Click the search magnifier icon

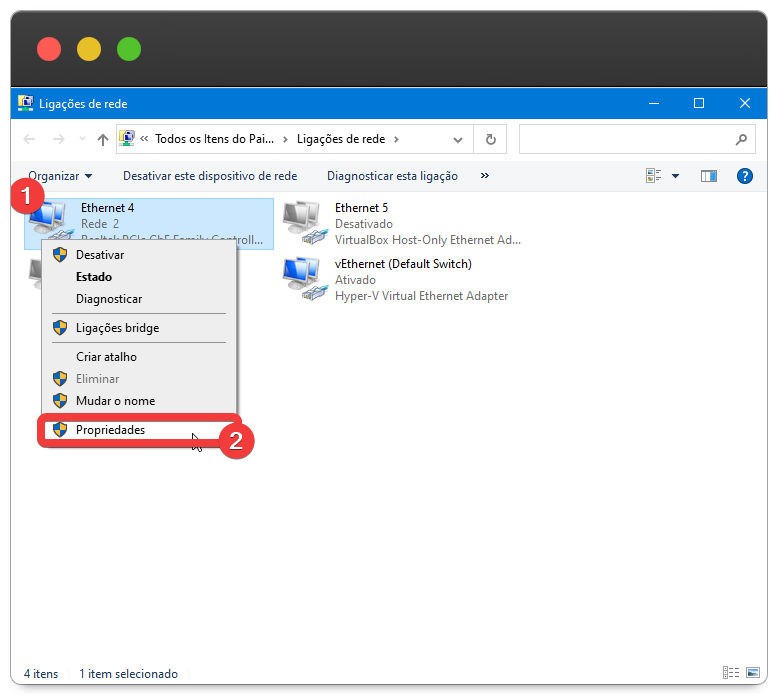tap(741, 140)
